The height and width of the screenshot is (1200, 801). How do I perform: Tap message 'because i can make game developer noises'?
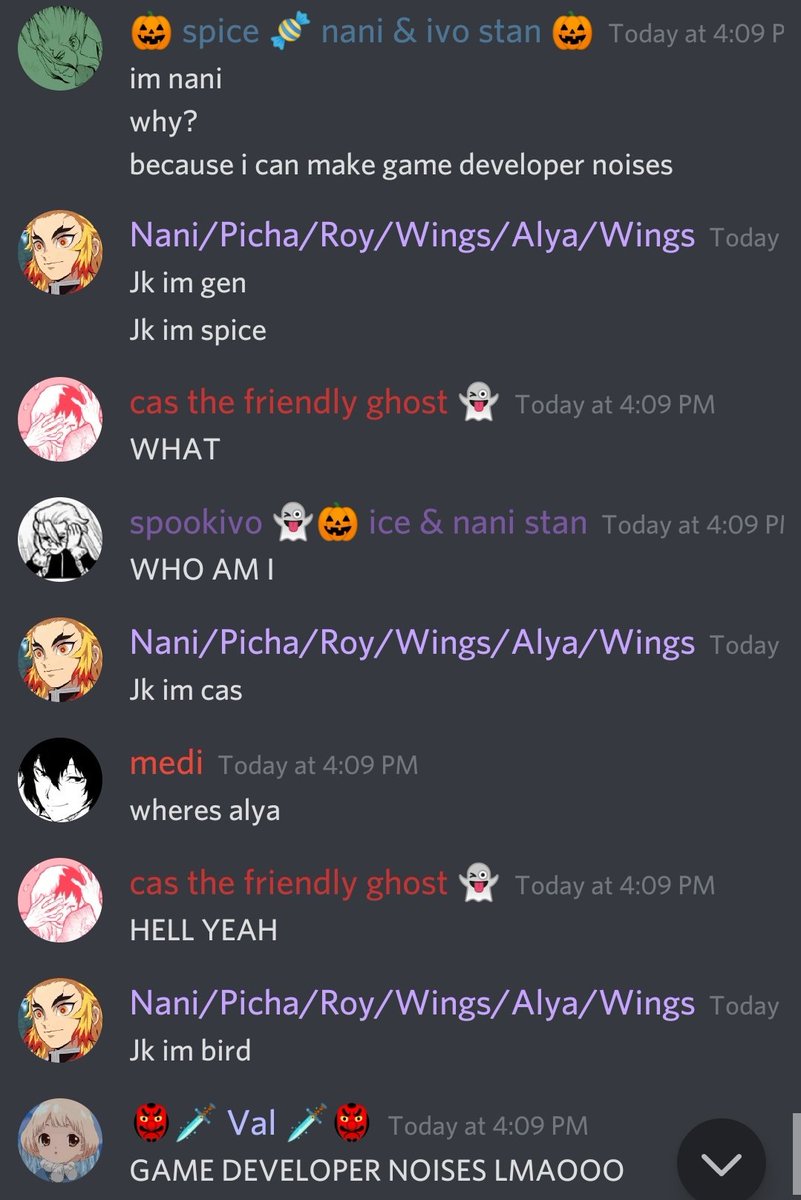click(x=401, y=164)
